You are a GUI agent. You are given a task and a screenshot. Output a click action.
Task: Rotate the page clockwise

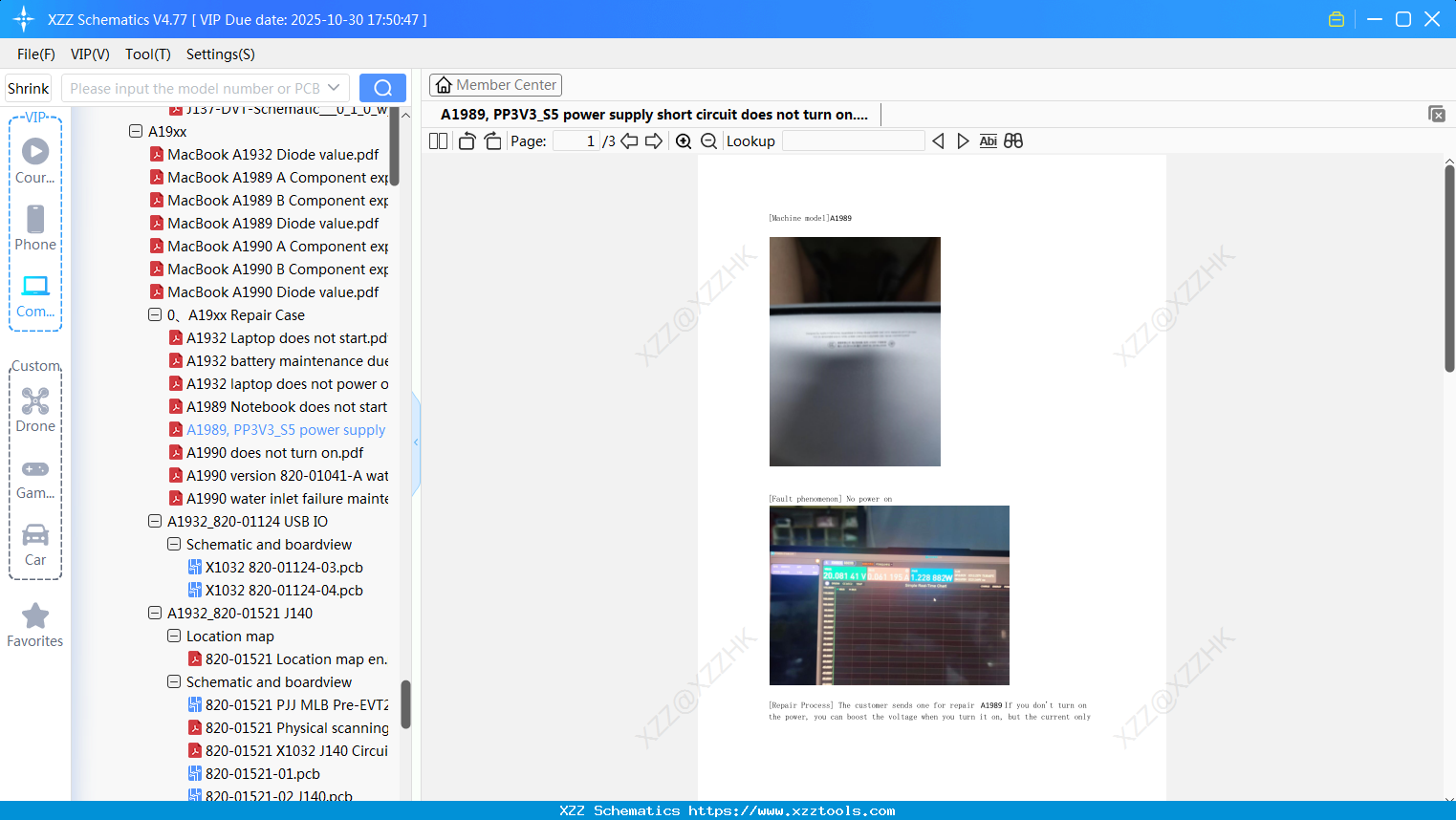click(x=493, y=141)
